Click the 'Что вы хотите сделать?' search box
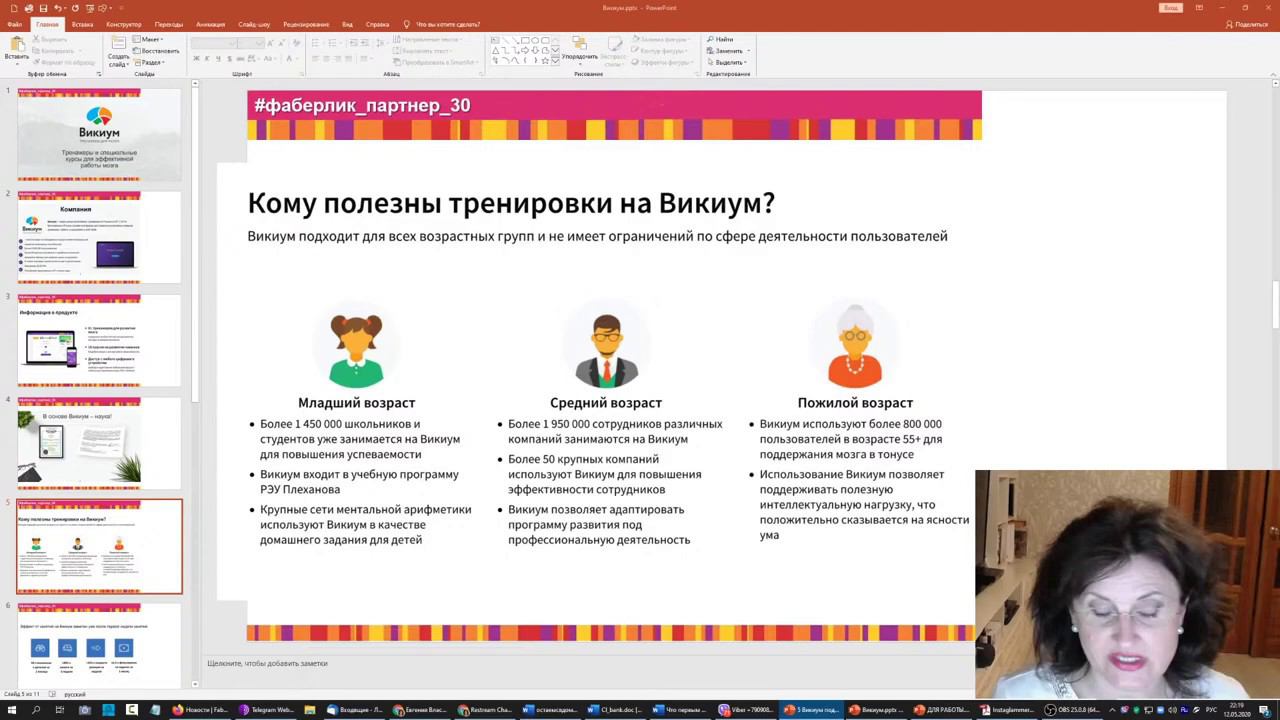 point(447,24)
